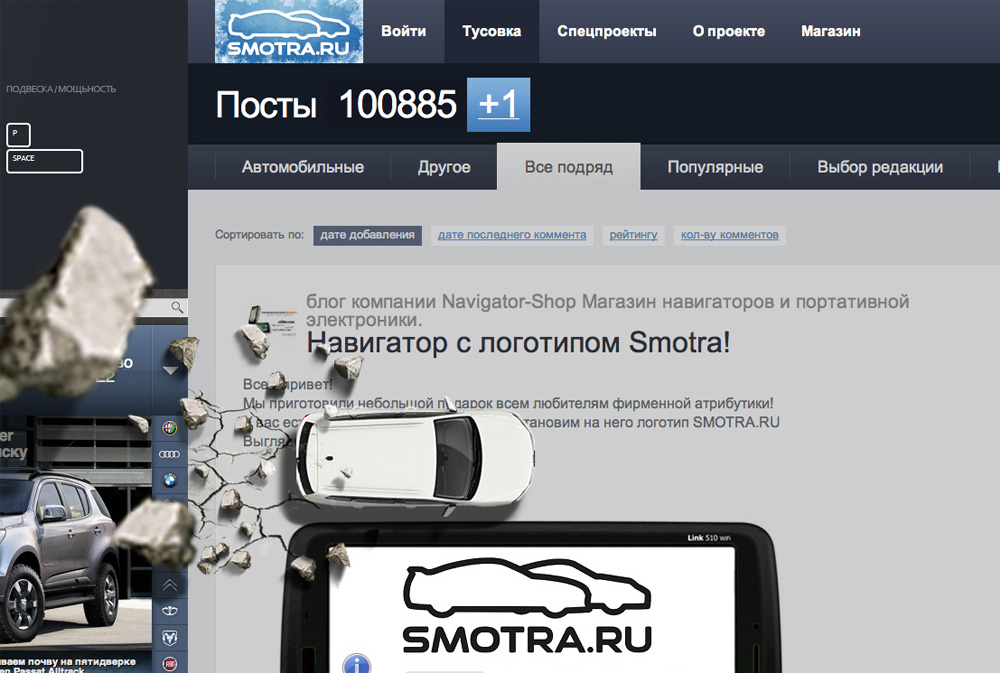
Task: Open the Войти login menu item
Action: click(x=404, y=31)
